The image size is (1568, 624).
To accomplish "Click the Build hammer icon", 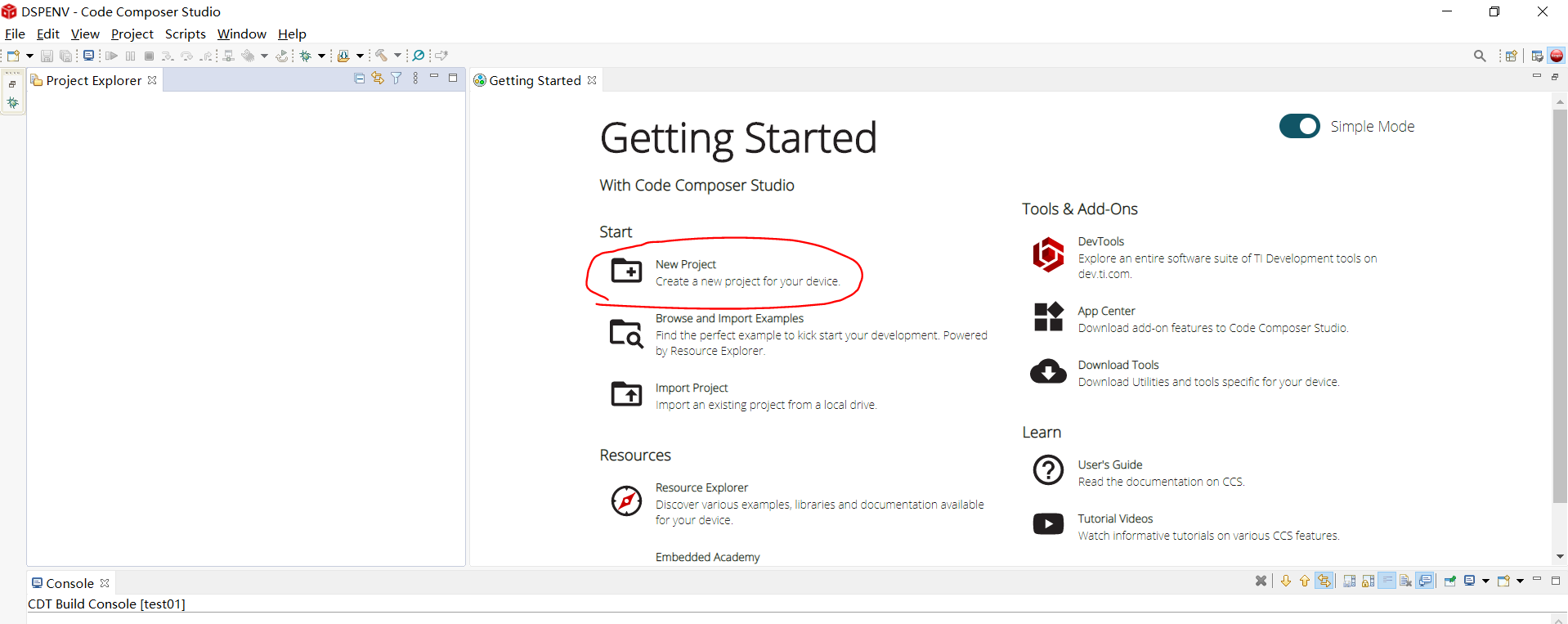I will click(381, 56).
